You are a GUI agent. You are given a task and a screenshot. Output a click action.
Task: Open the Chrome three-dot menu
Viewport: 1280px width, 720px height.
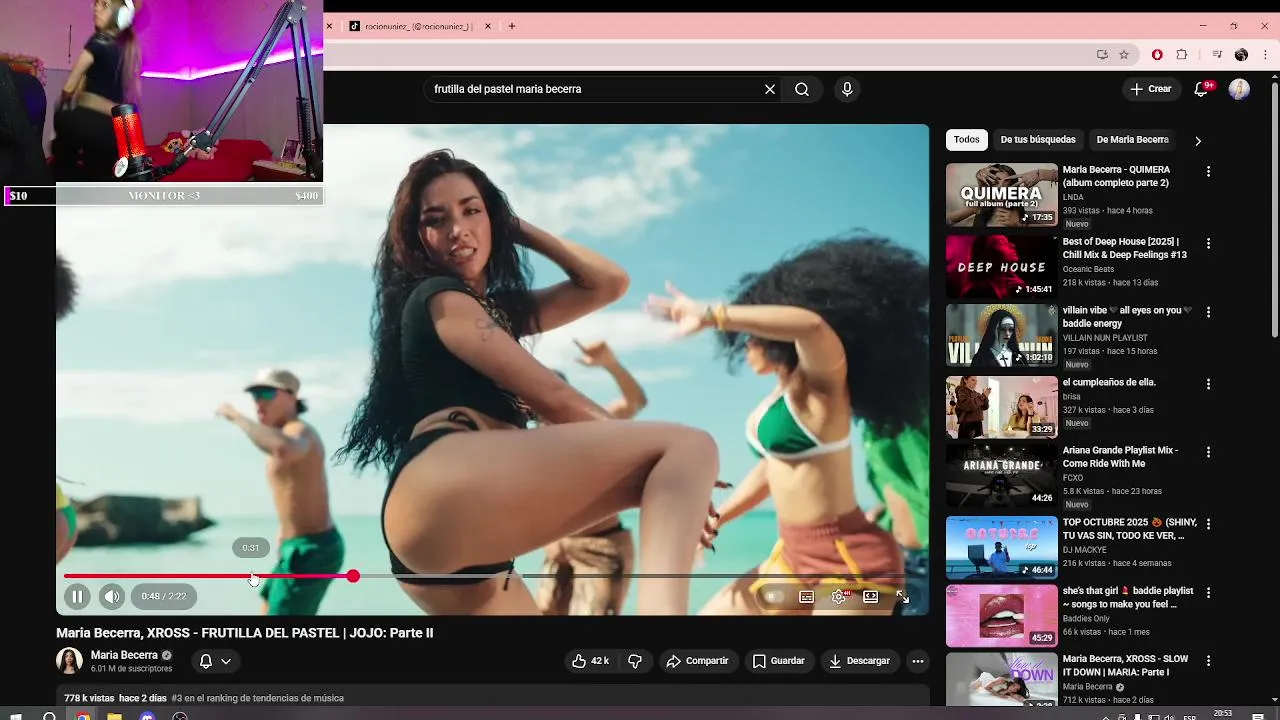tap(1264, 55)
